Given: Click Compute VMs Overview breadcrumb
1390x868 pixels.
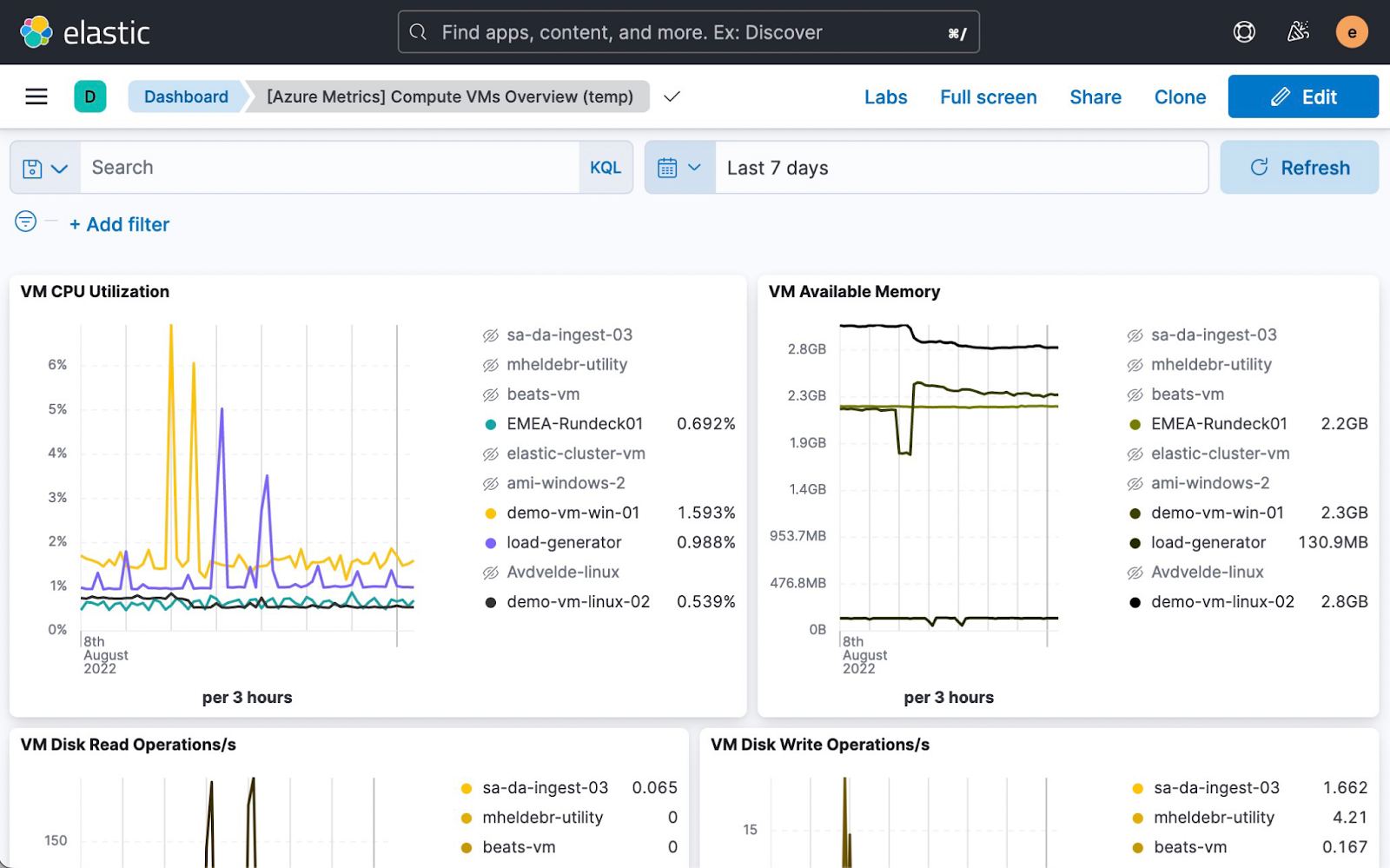Looking at the screenshot, I should 450,96.
